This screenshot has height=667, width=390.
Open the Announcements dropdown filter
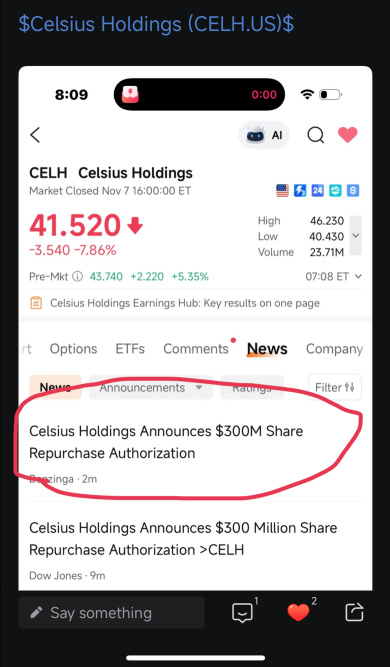[x=151, y=388]
